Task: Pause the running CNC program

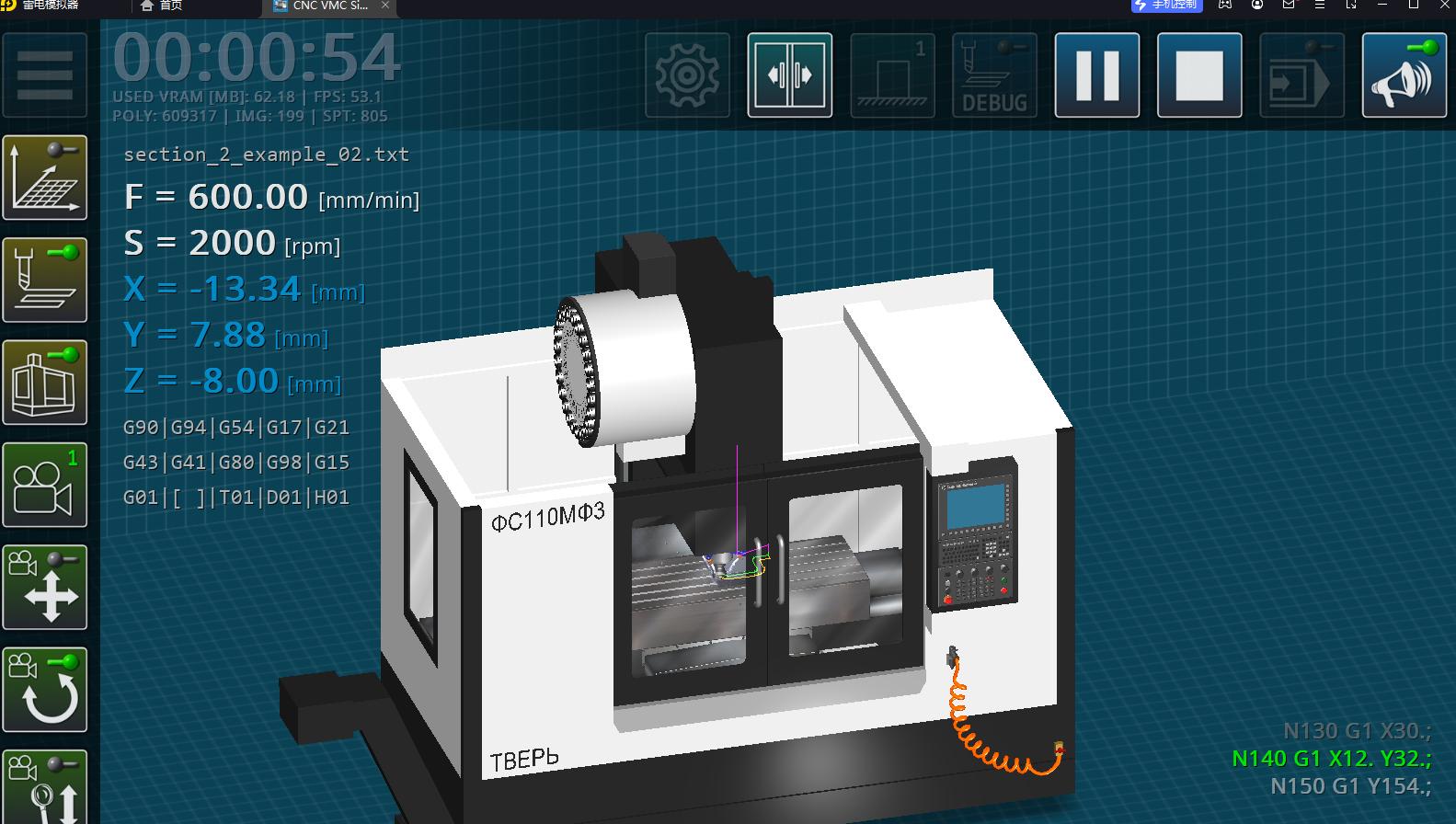Action: [1097, 75]
